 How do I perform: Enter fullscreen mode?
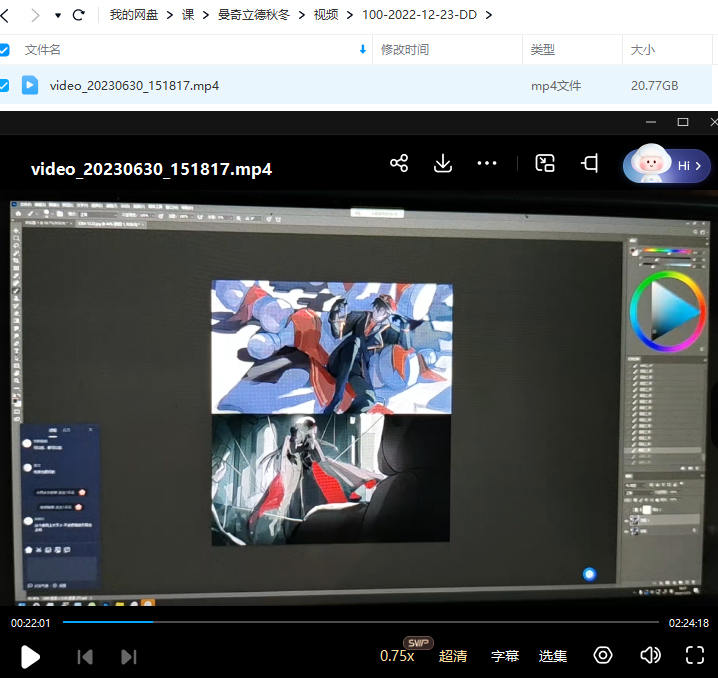pyautogui.click(x=695, y=656)
